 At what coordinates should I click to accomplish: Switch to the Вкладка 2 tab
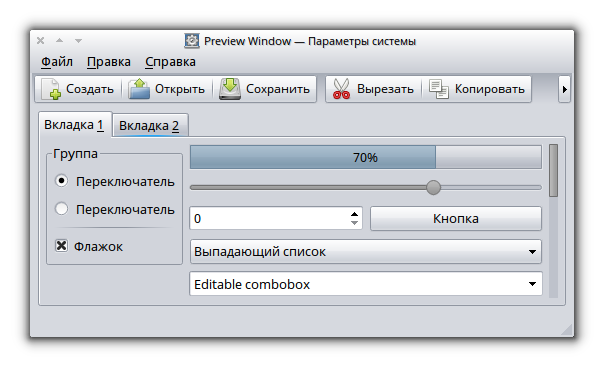(149, 126)
